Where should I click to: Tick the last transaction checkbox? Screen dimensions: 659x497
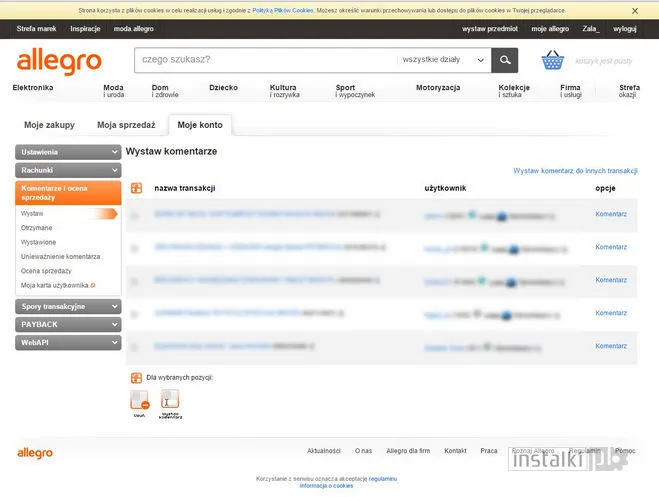134,347
